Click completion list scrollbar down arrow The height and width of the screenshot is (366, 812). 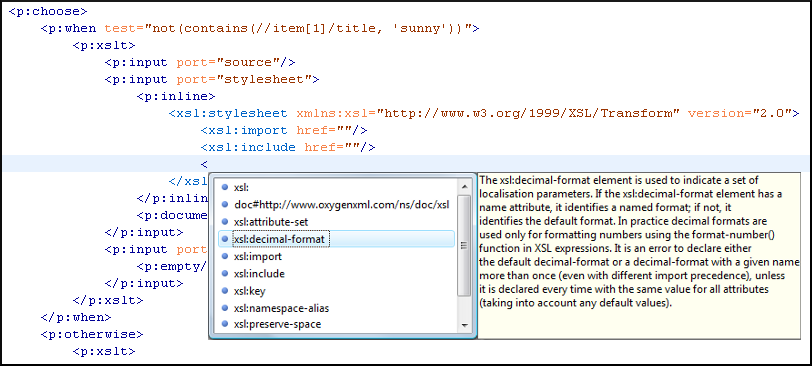(x=464, y=325)
